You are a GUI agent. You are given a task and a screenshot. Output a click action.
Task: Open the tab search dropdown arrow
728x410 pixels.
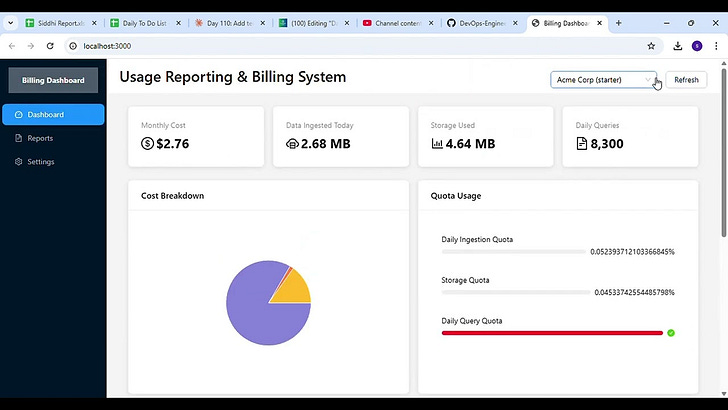[x=10, y=23]
